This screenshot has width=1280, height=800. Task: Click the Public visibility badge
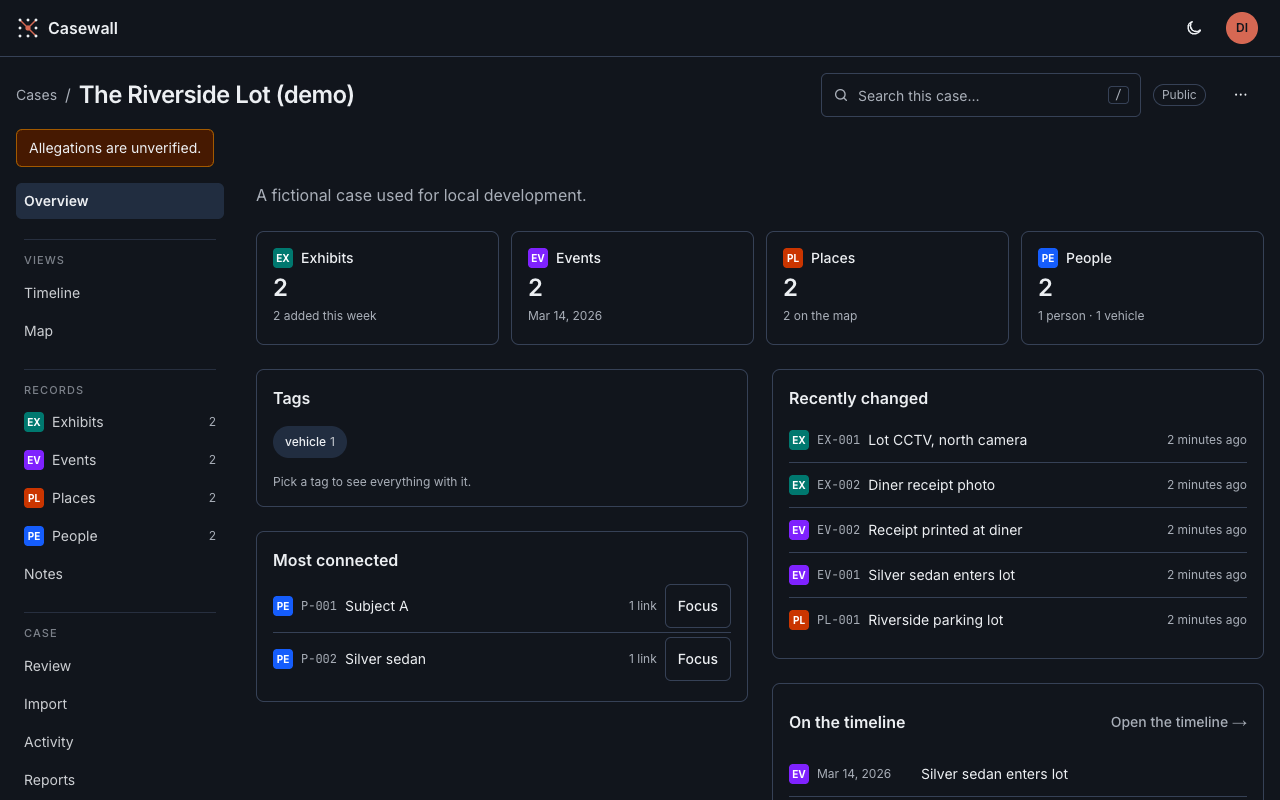[x=1179, y=95]
